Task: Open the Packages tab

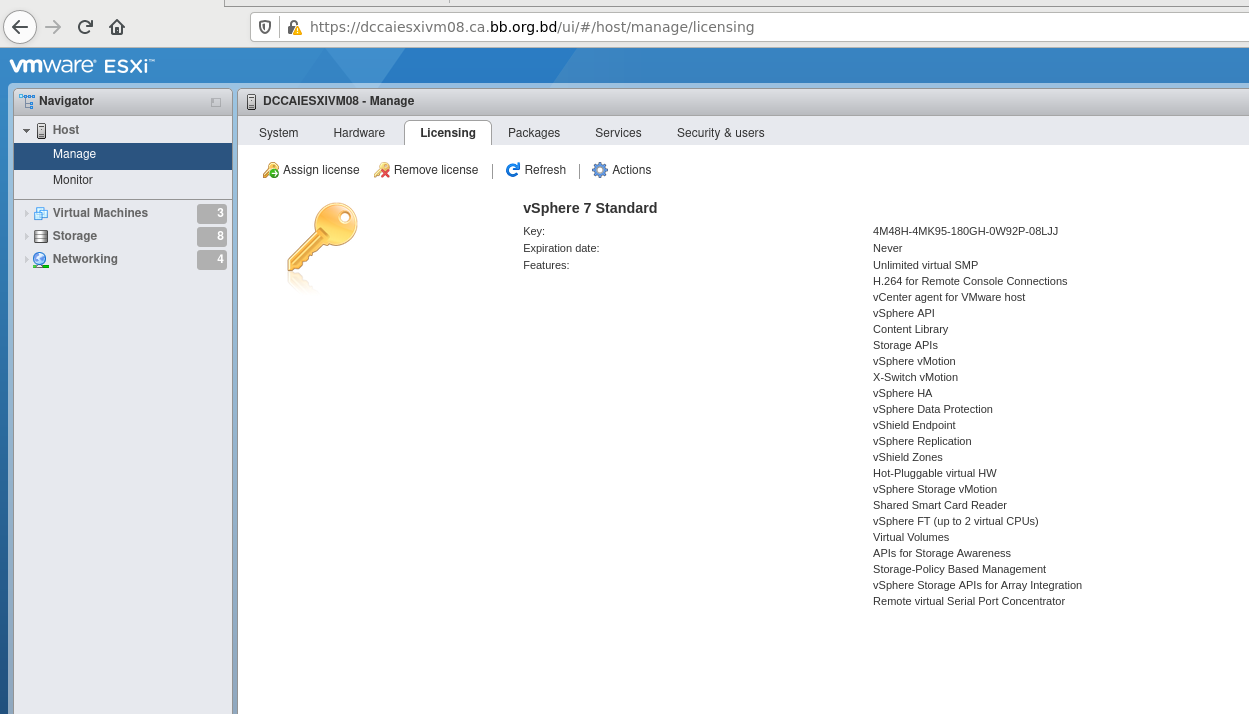Action: 534,133
